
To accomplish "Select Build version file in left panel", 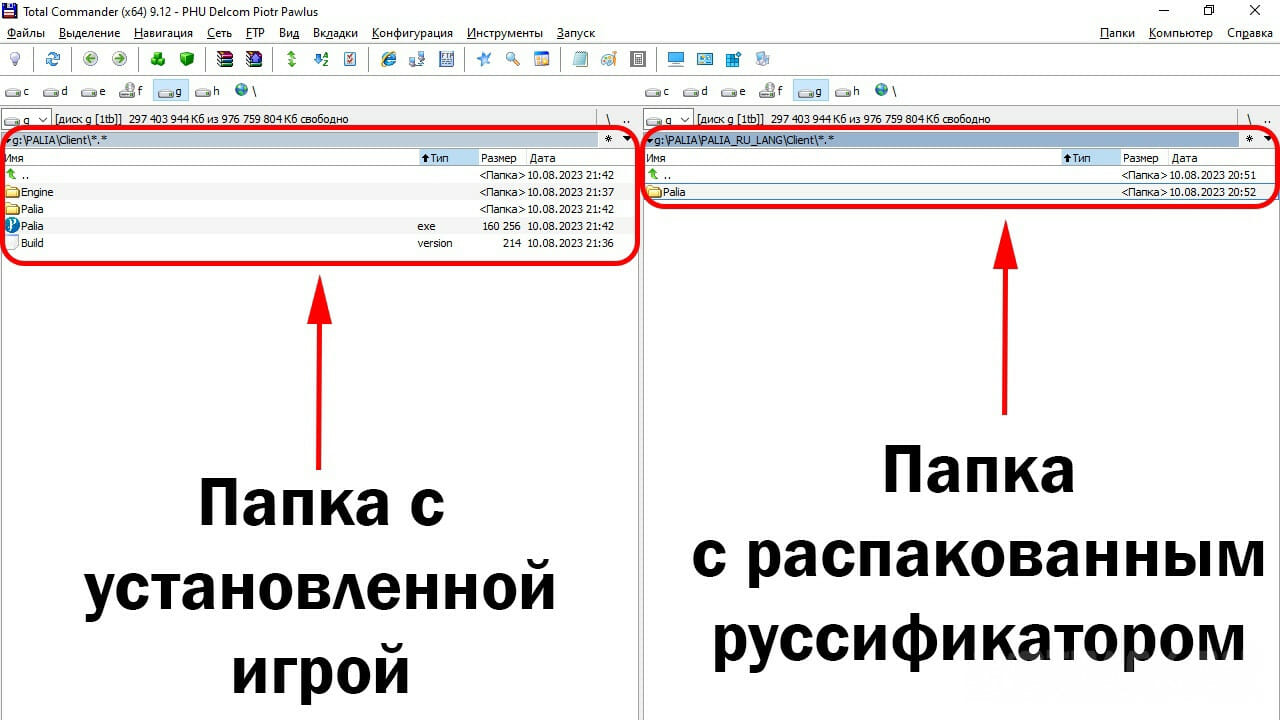I will point(318,243).
